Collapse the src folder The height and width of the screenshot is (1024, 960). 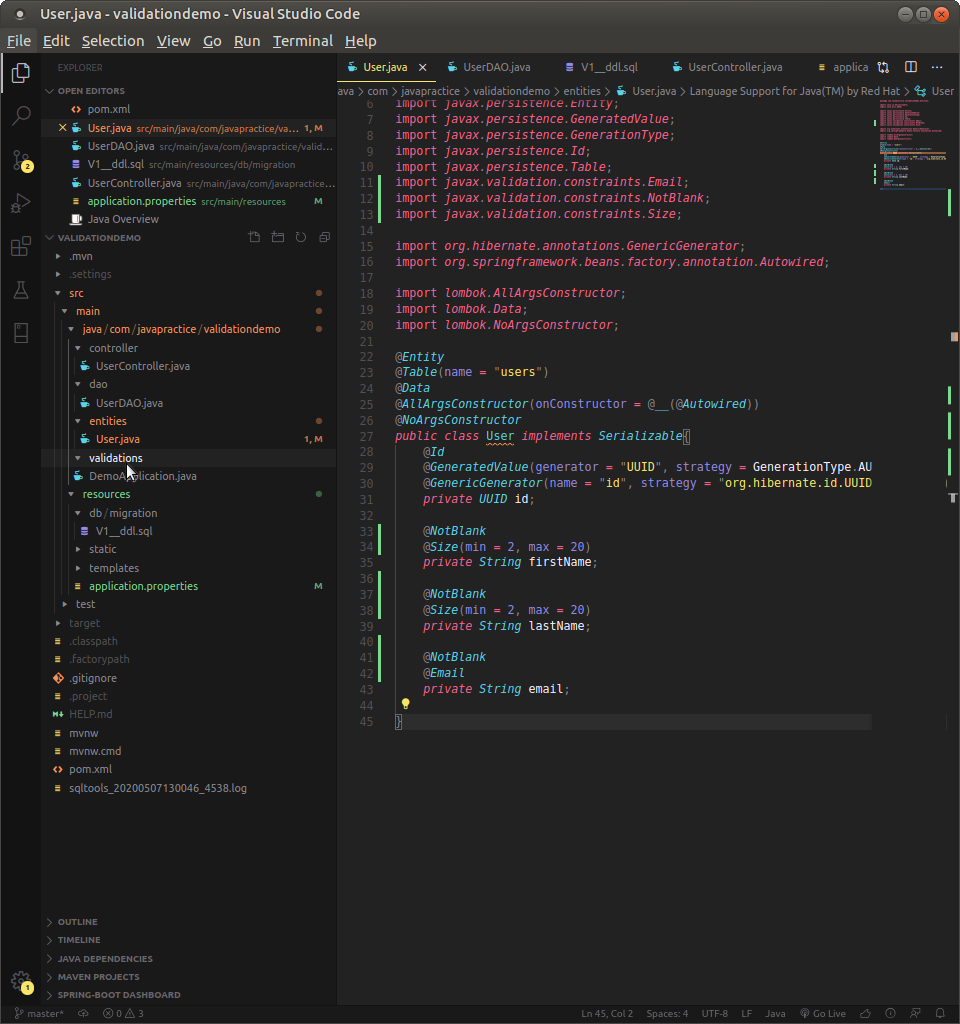[x=77, y=292]
